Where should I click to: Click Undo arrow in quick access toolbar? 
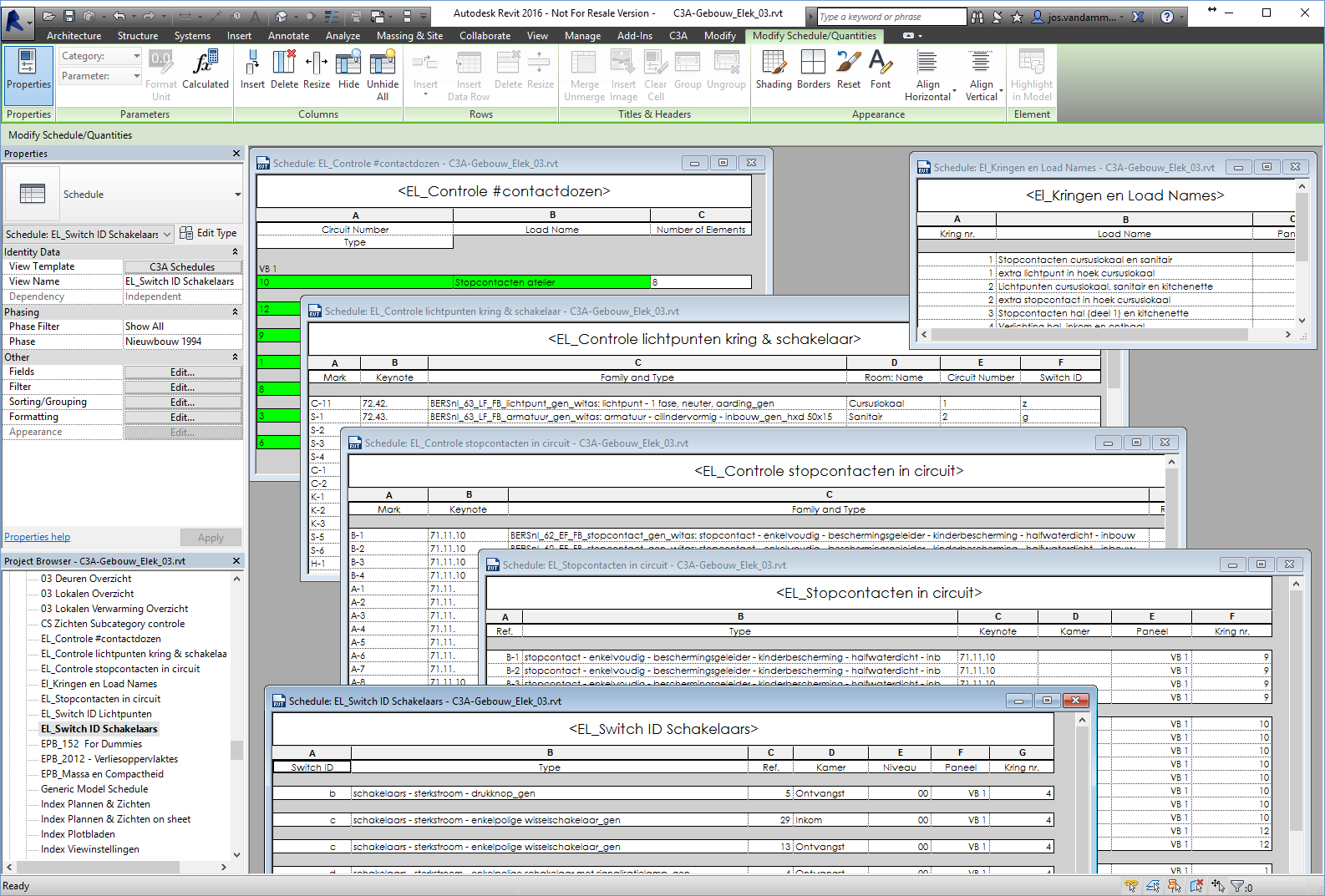119,16
